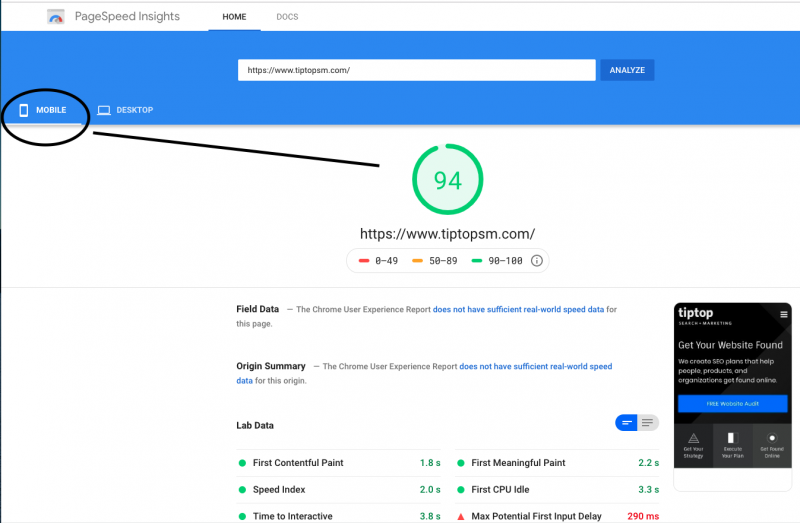Click FREE Website Audit button in preview
Viewport: 800px width, 523px height.
click(x=733, y=404)
